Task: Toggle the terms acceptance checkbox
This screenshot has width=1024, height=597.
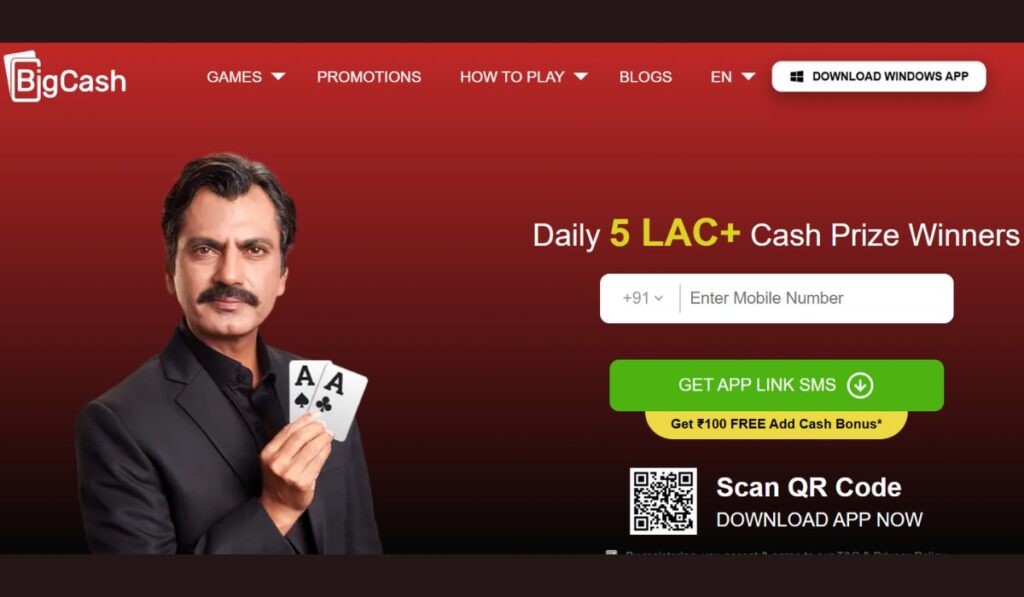Action: click(x=611, y=553)
